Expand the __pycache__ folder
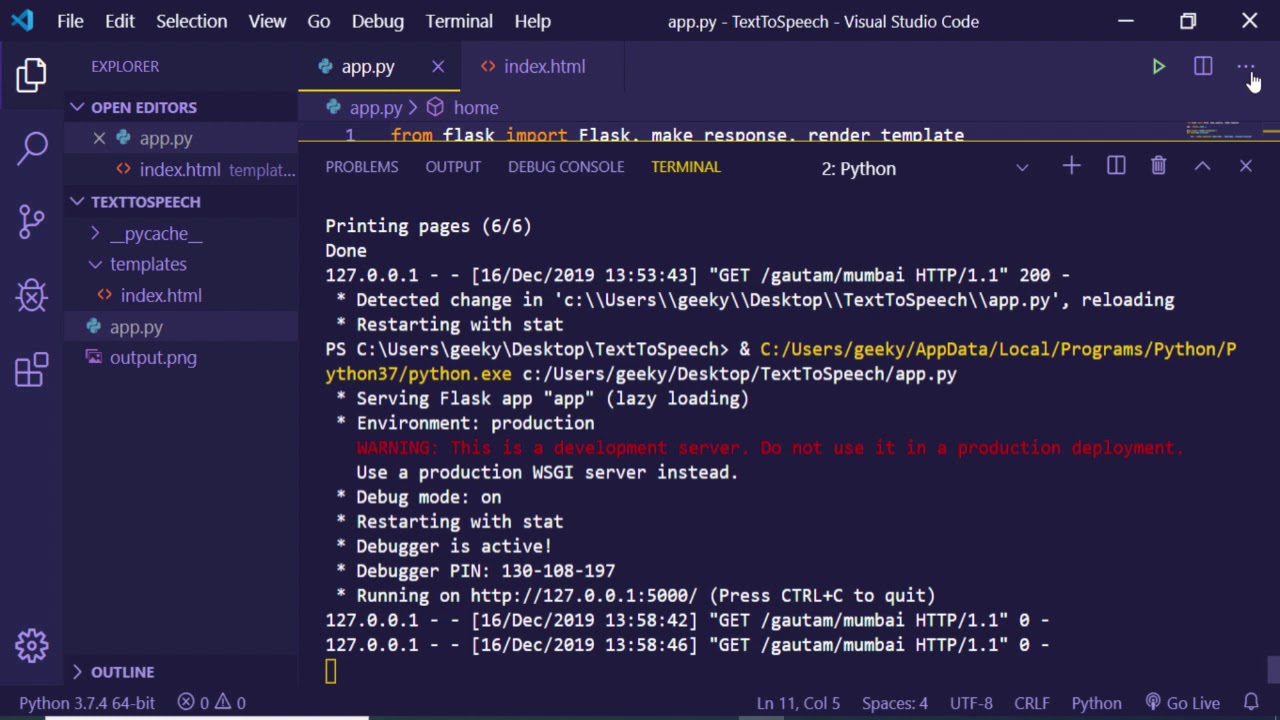Viewport: 1280px width, 720px height. tap(155, 233)
